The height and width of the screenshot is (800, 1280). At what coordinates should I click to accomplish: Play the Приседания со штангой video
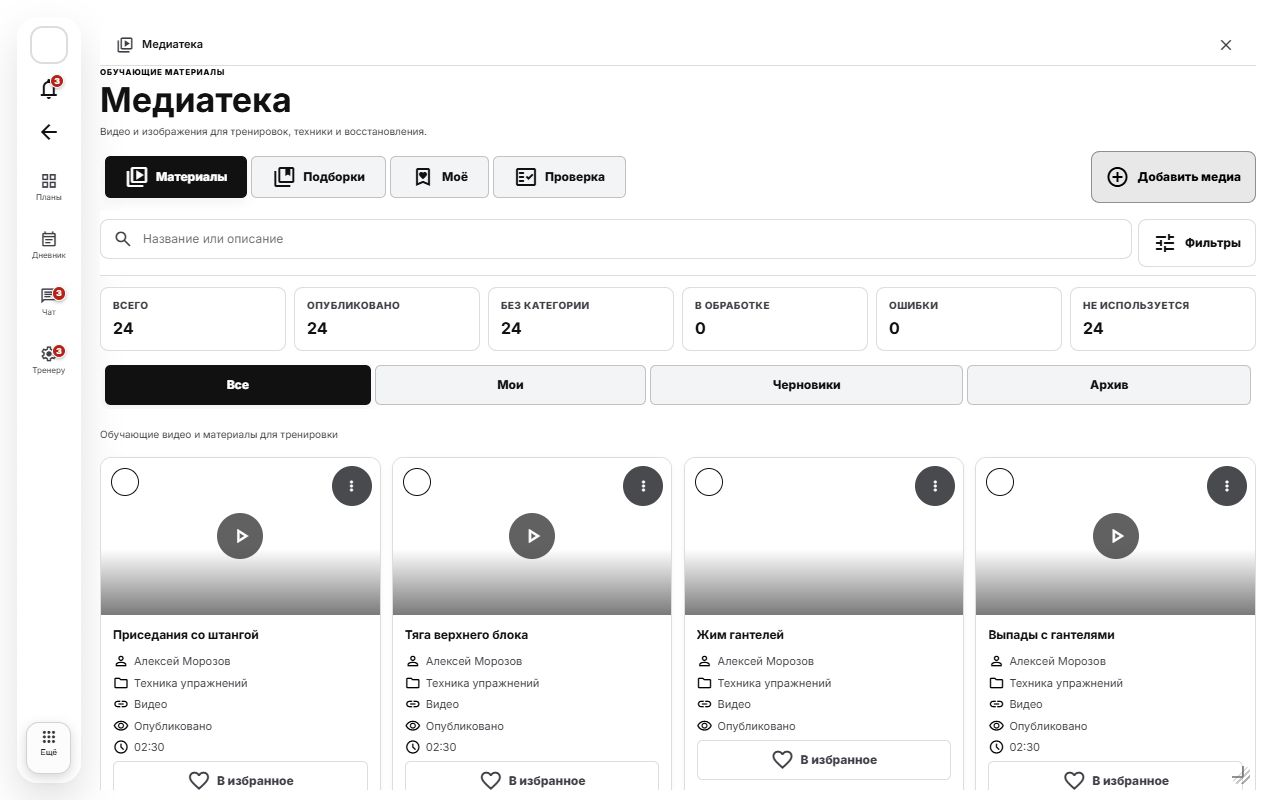tap(240, 536)
